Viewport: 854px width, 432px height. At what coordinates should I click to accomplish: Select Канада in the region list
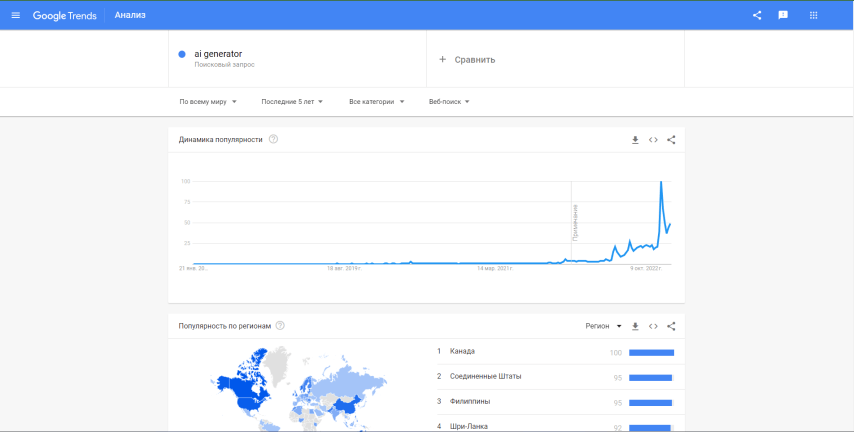click(x=463, y=351)
